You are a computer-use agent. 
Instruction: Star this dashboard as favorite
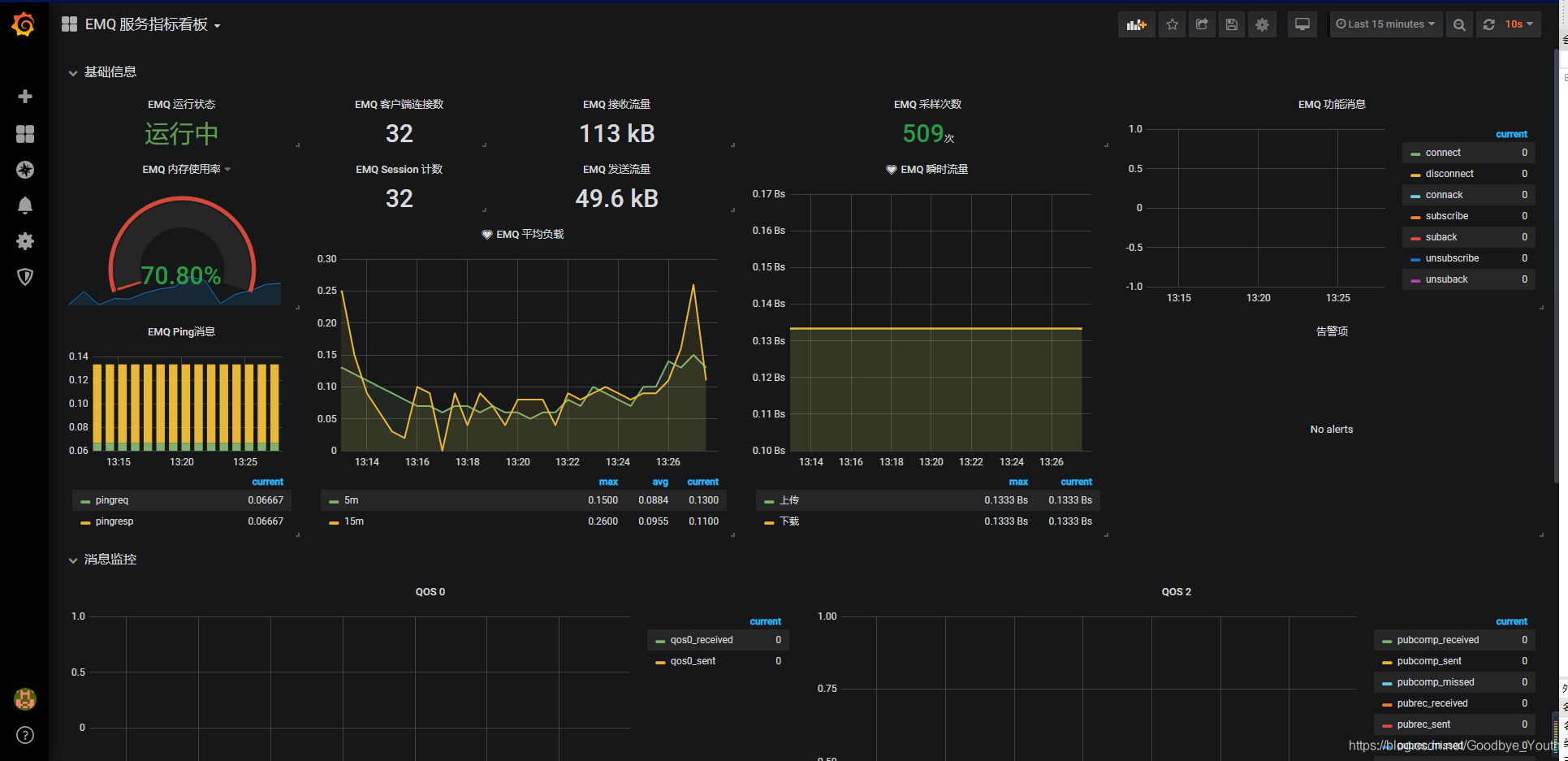[x=1173, y=24]
